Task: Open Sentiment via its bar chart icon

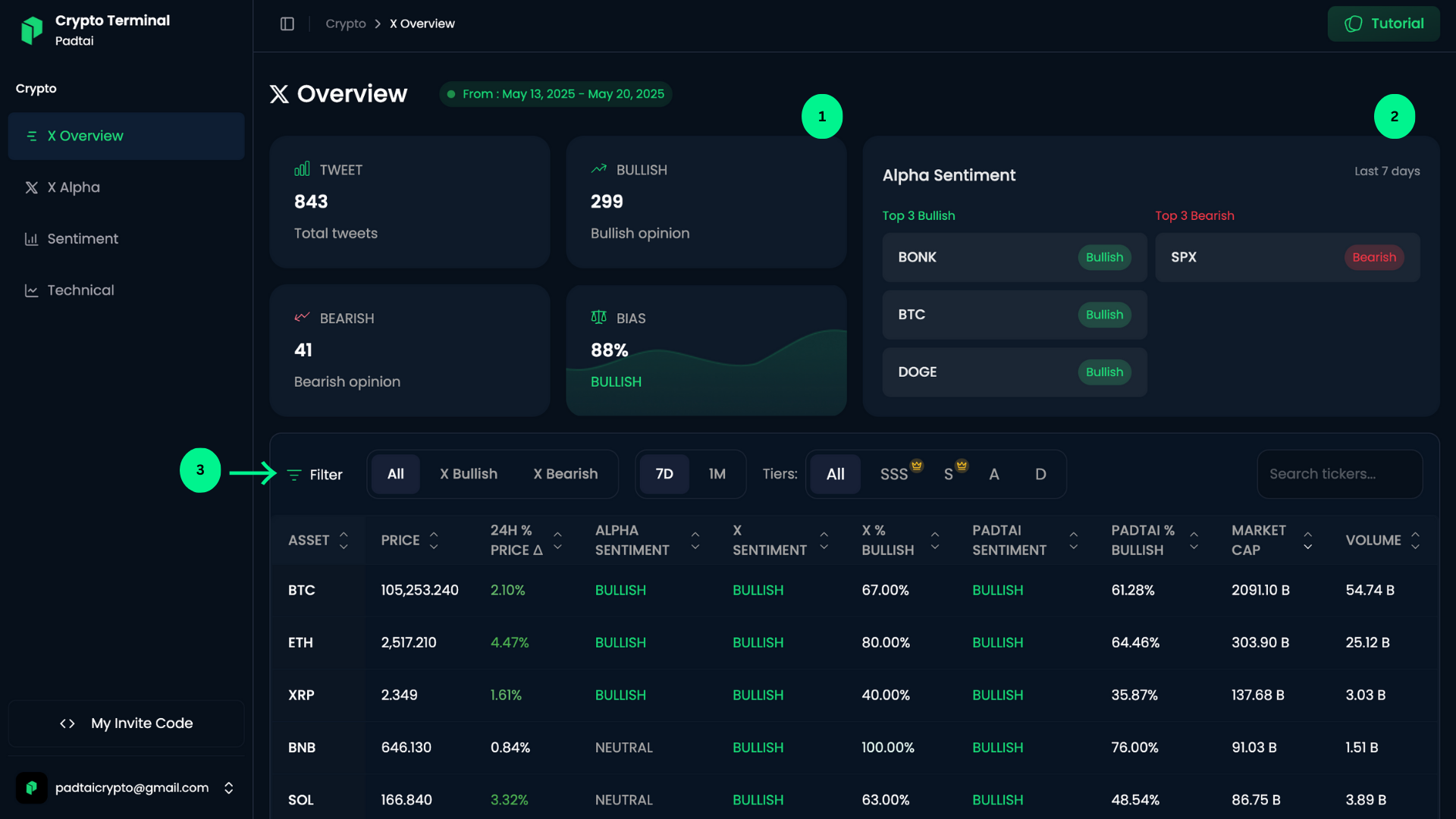Action: pyautogui.click(x=31, y=239)
